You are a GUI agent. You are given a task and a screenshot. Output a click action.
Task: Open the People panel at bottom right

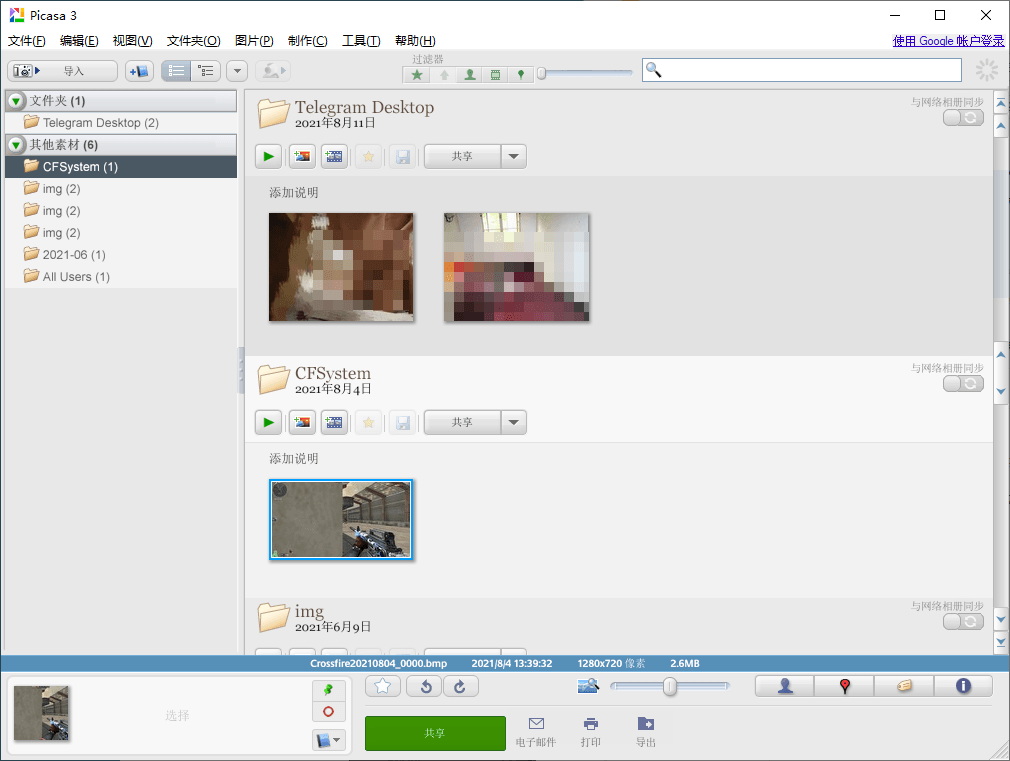coord(784,686)
